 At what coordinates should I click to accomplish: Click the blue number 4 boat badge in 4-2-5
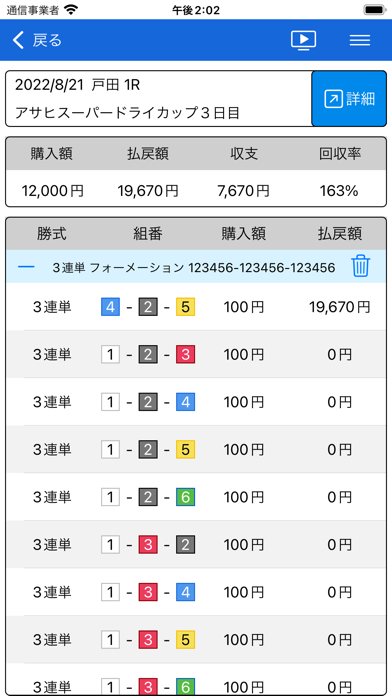coord(111,307)
